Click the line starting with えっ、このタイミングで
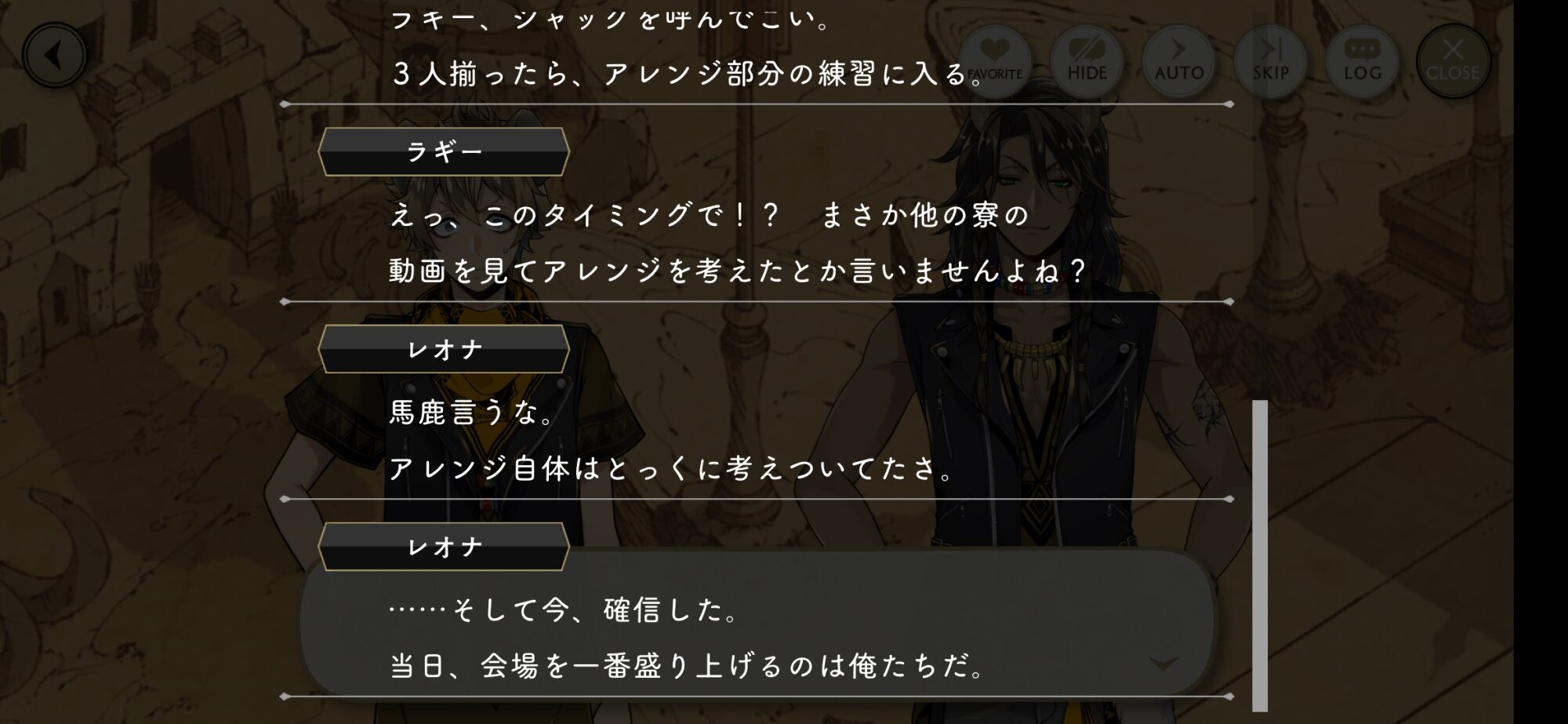Image resolution: width=1568 pixels, height=724 pixels. [709, 215]
